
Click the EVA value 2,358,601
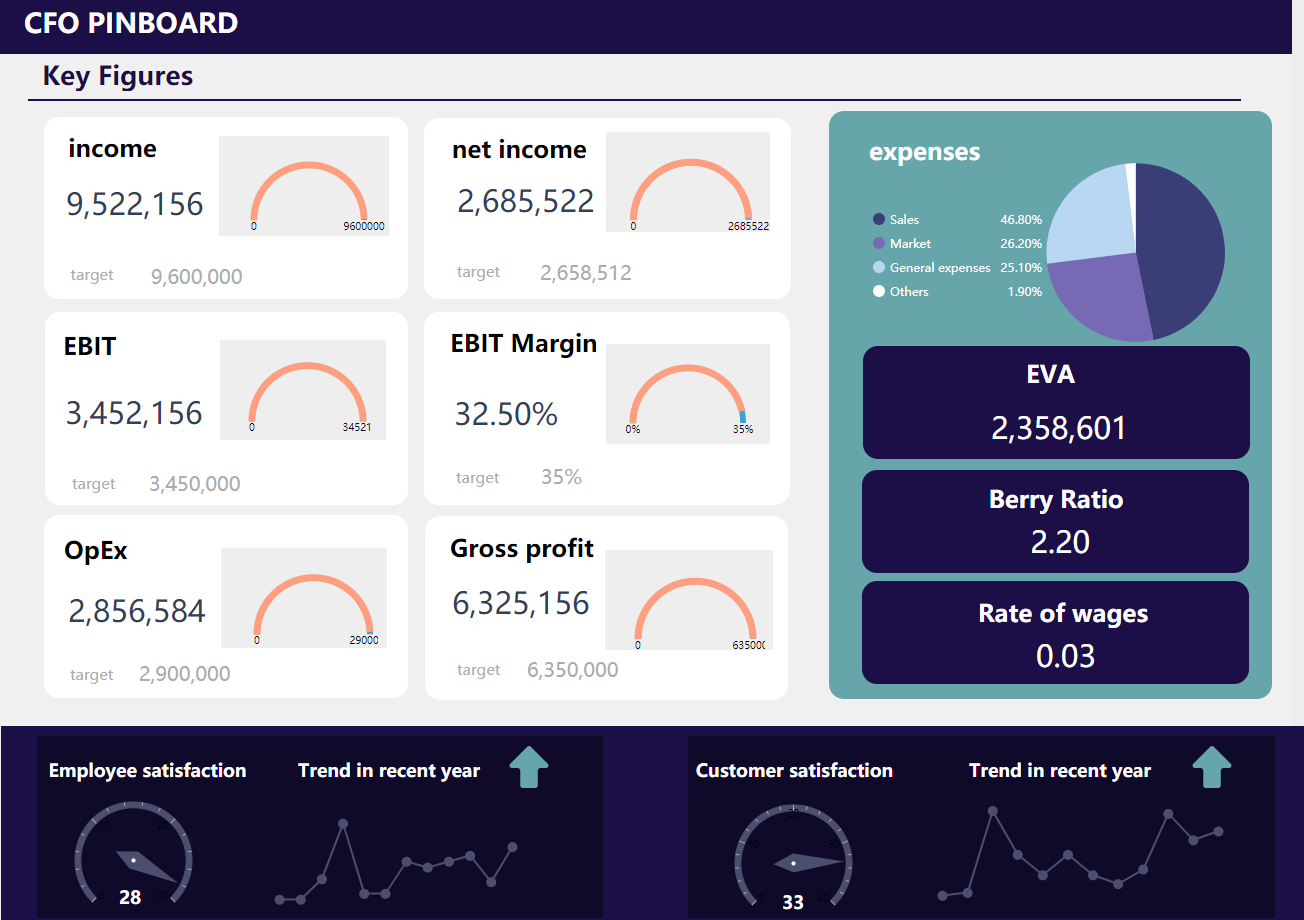pos(1059,428)
